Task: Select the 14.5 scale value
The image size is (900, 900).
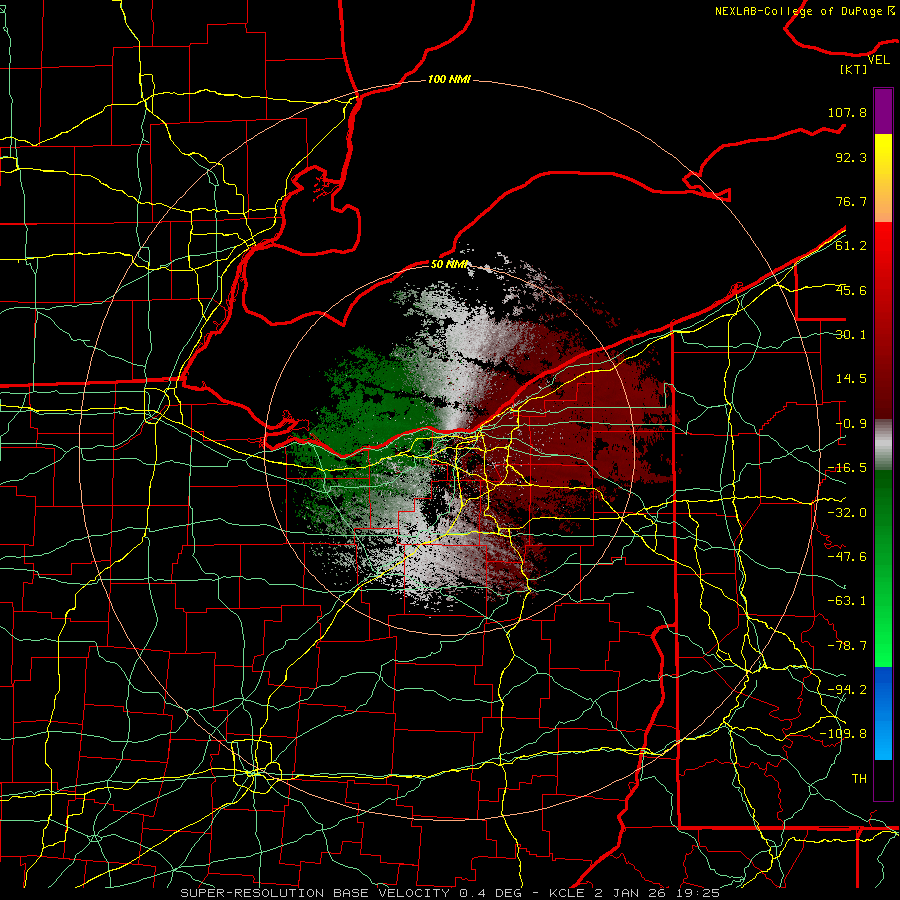Action: click(x=851, y=379)
